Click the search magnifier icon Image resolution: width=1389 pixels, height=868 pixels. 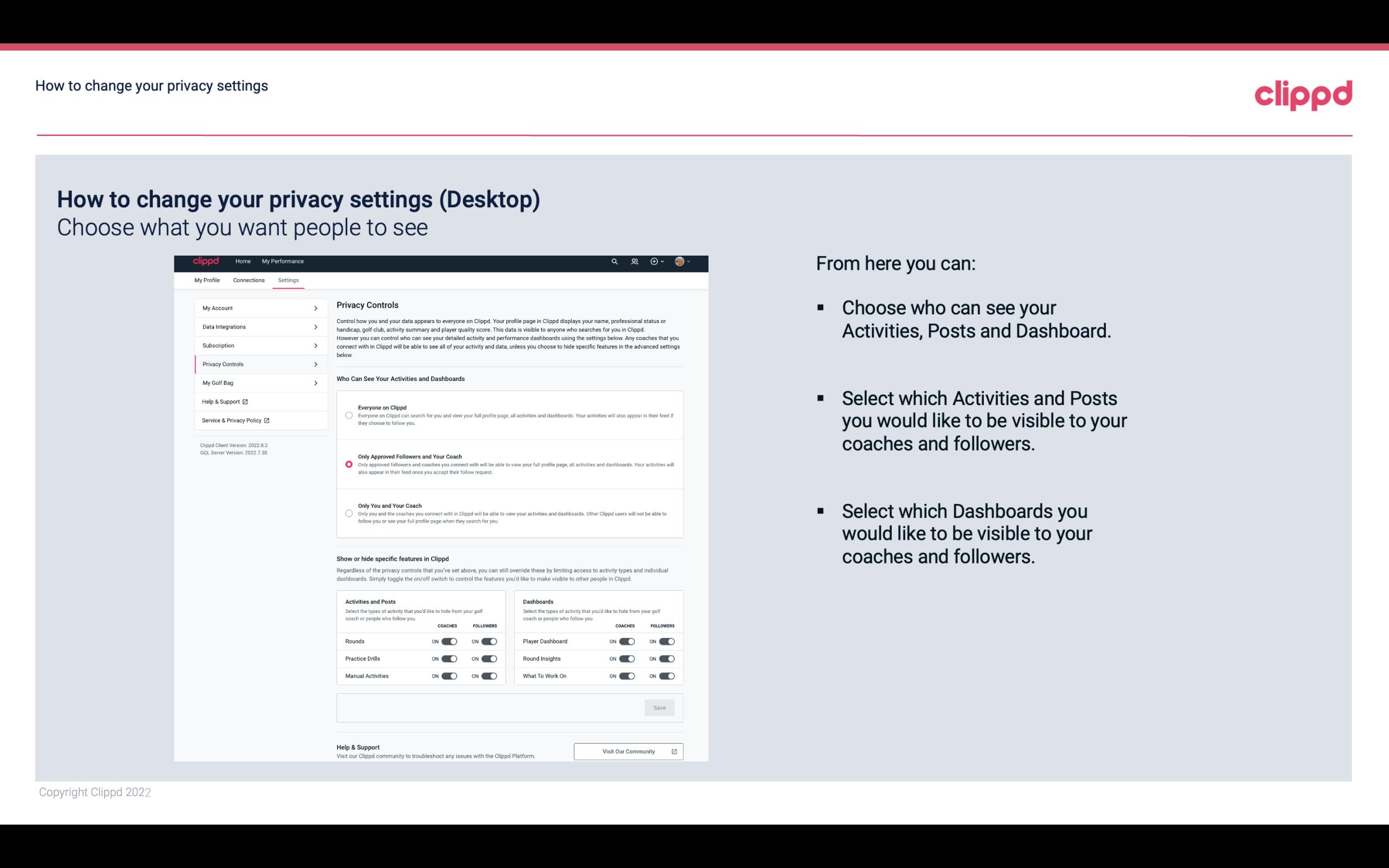pos(614,261)
